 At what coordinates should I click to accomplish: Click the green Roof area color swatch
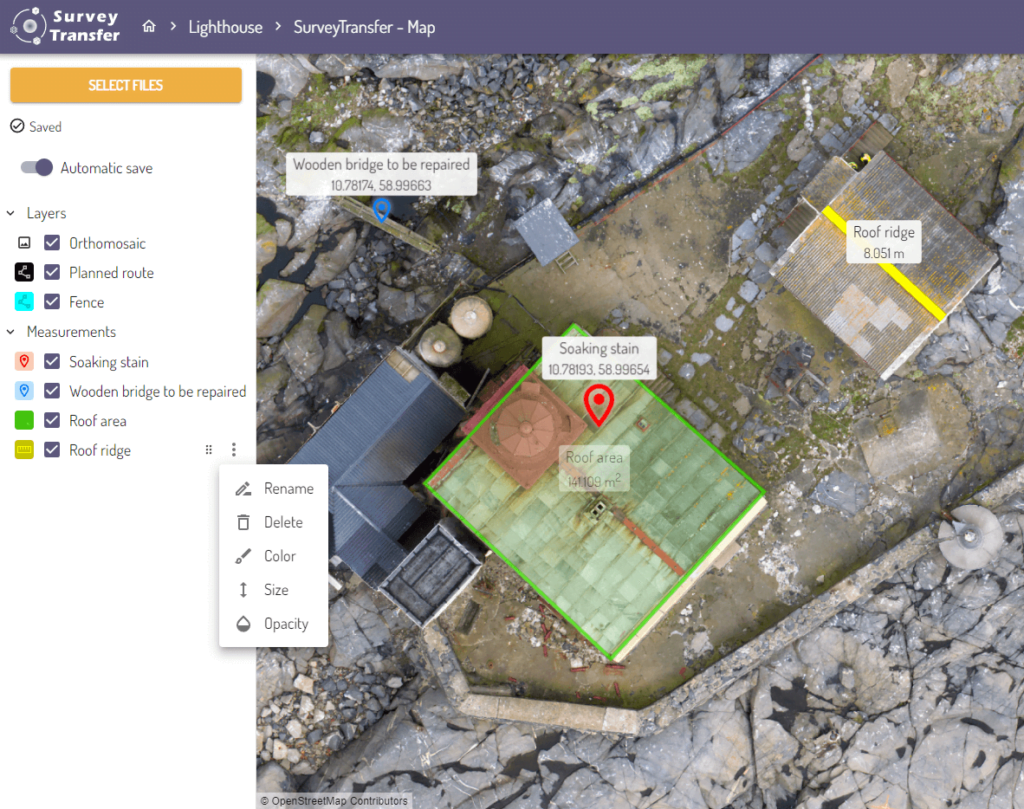click(23, 420)
